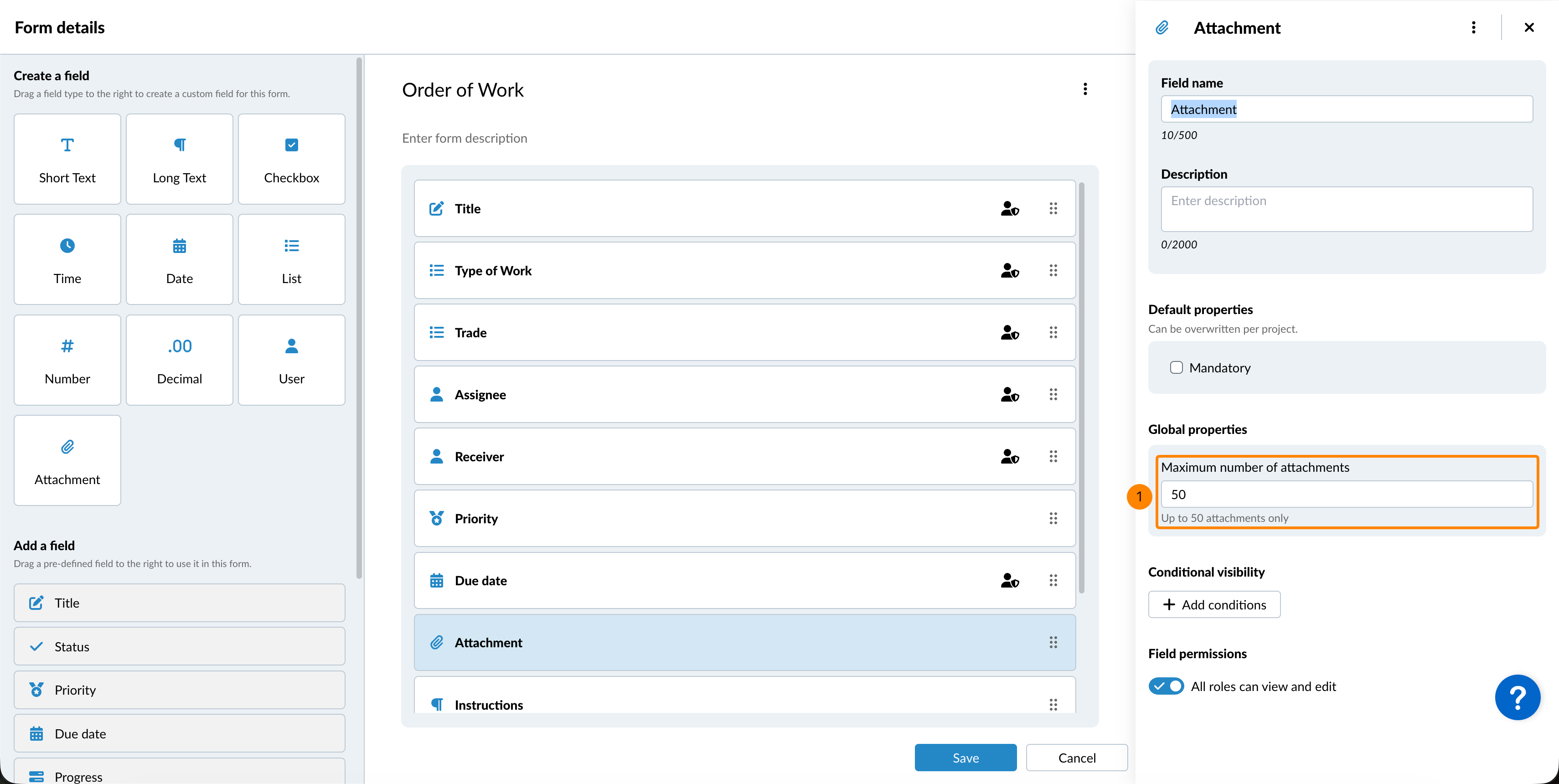Click the form fields vertical scrollbar

[1081, 387]
